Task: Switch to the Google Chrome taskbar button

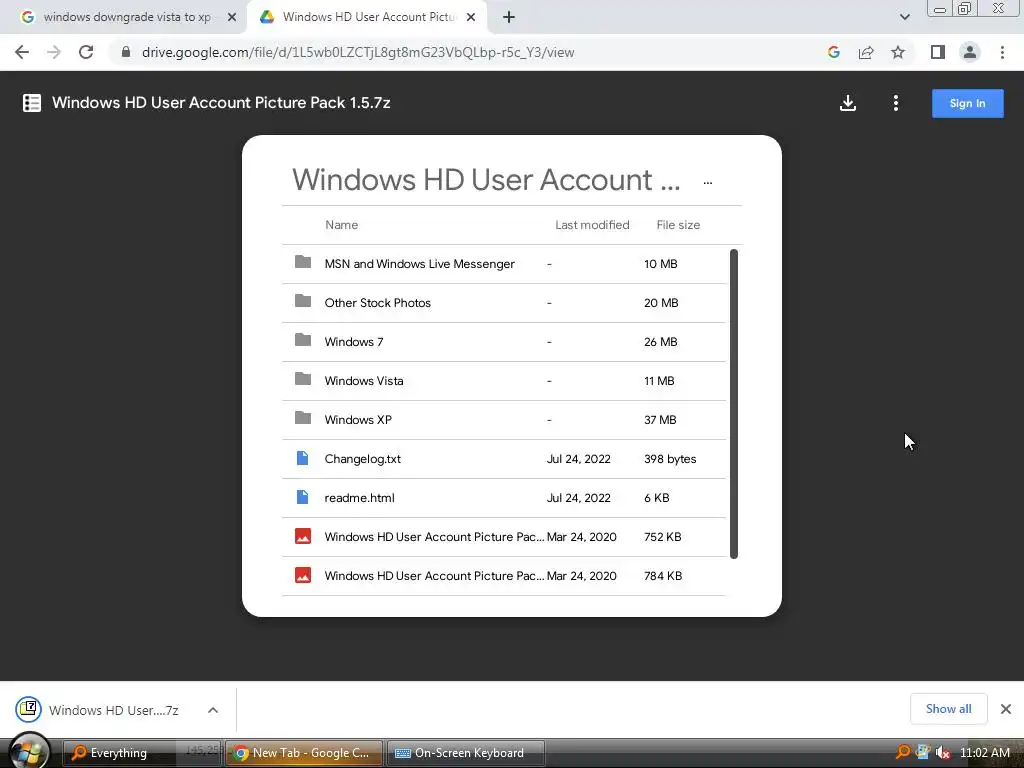Action: tap(304, 753)
